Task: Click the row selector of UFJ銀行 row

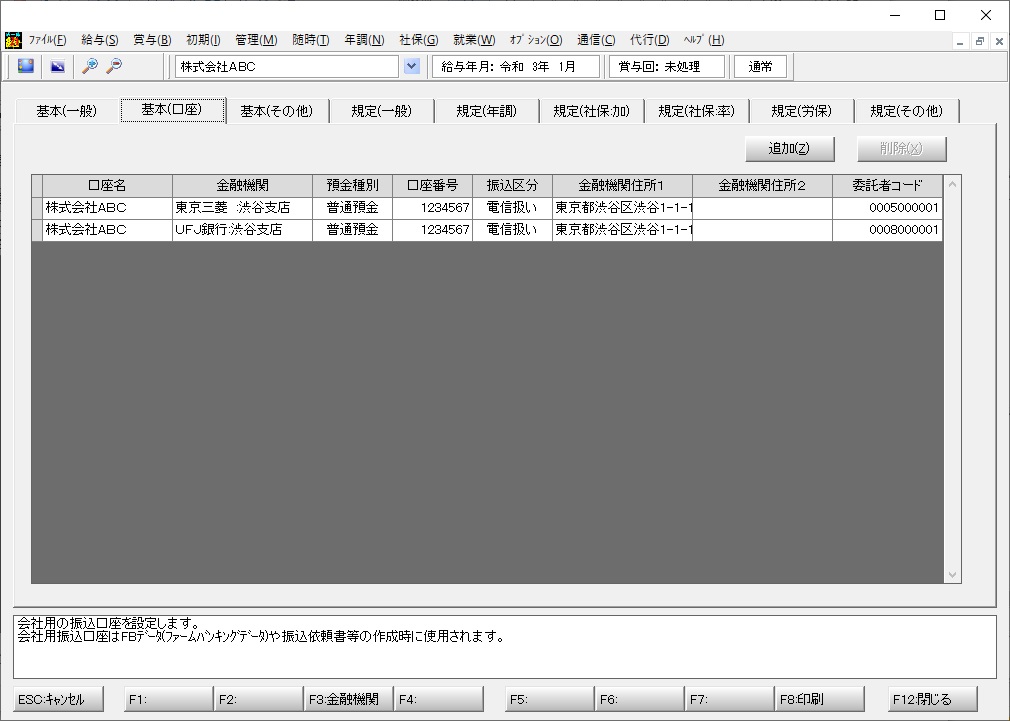Action: (x=37, y=230)
